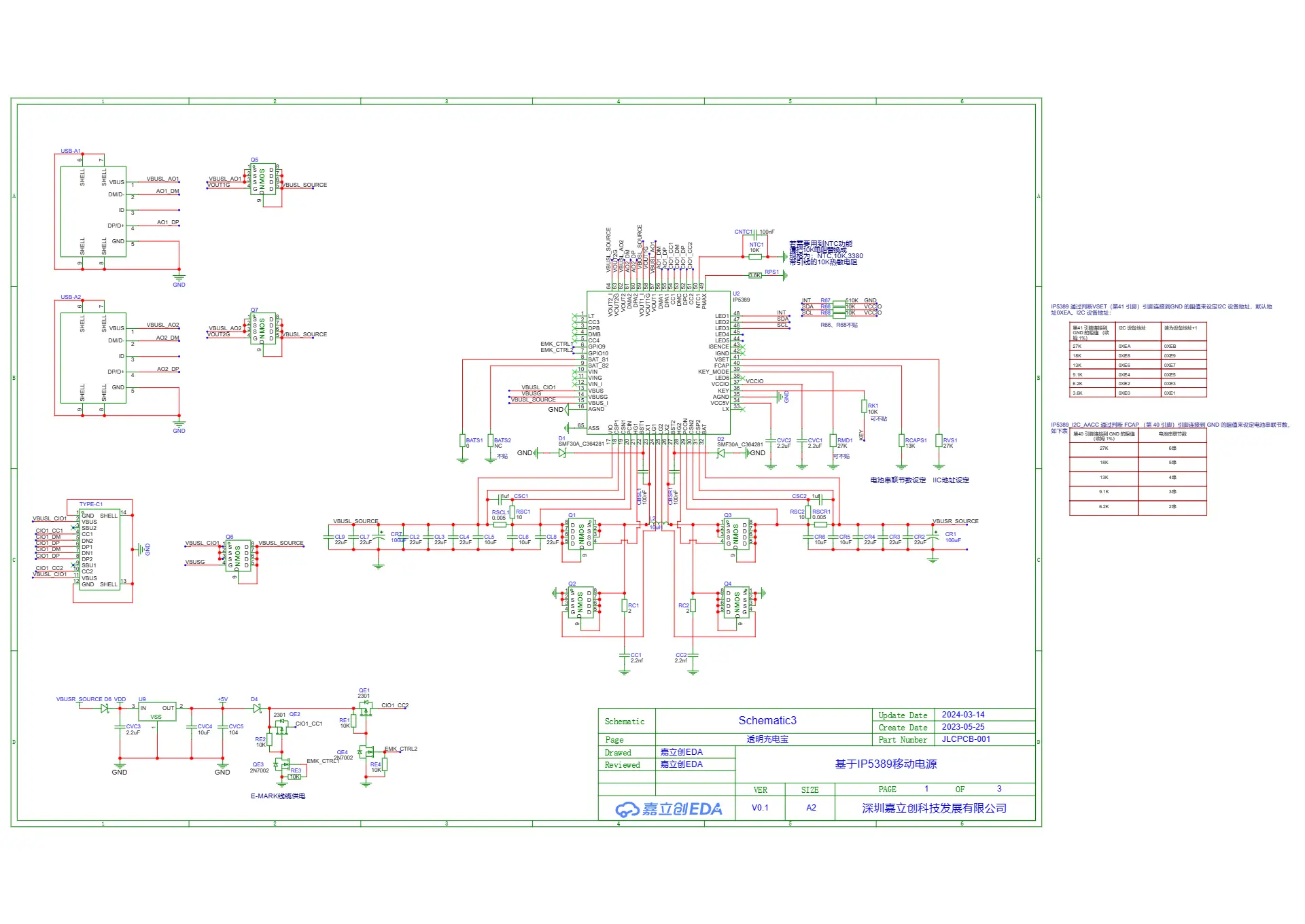Viewport: 1305px width, 924px height.
Task: Select the RC1 resistor symbol
Action: [x=625, y=605]
